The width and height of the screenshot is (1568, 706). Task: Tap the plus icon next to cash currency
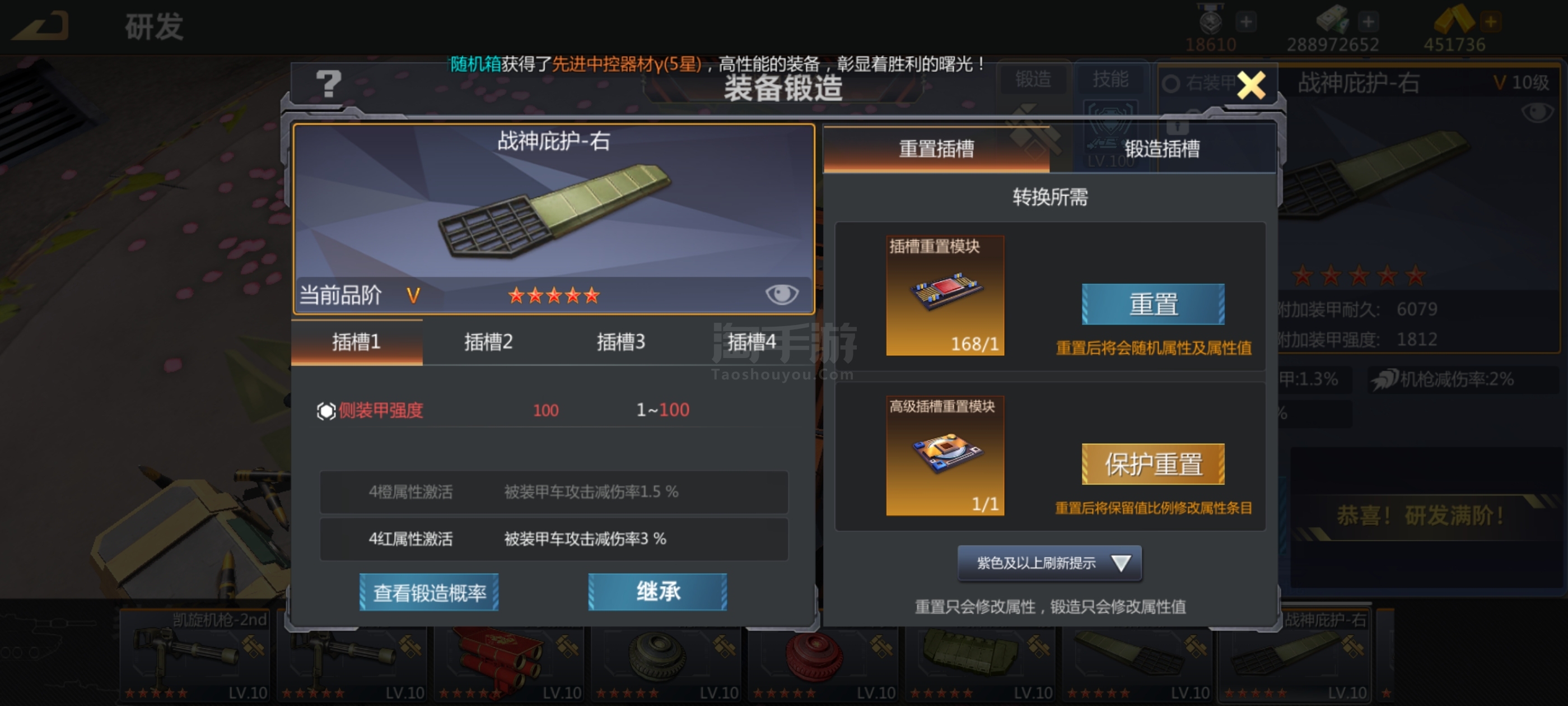pyautogui.click(x=1368, y=22)
